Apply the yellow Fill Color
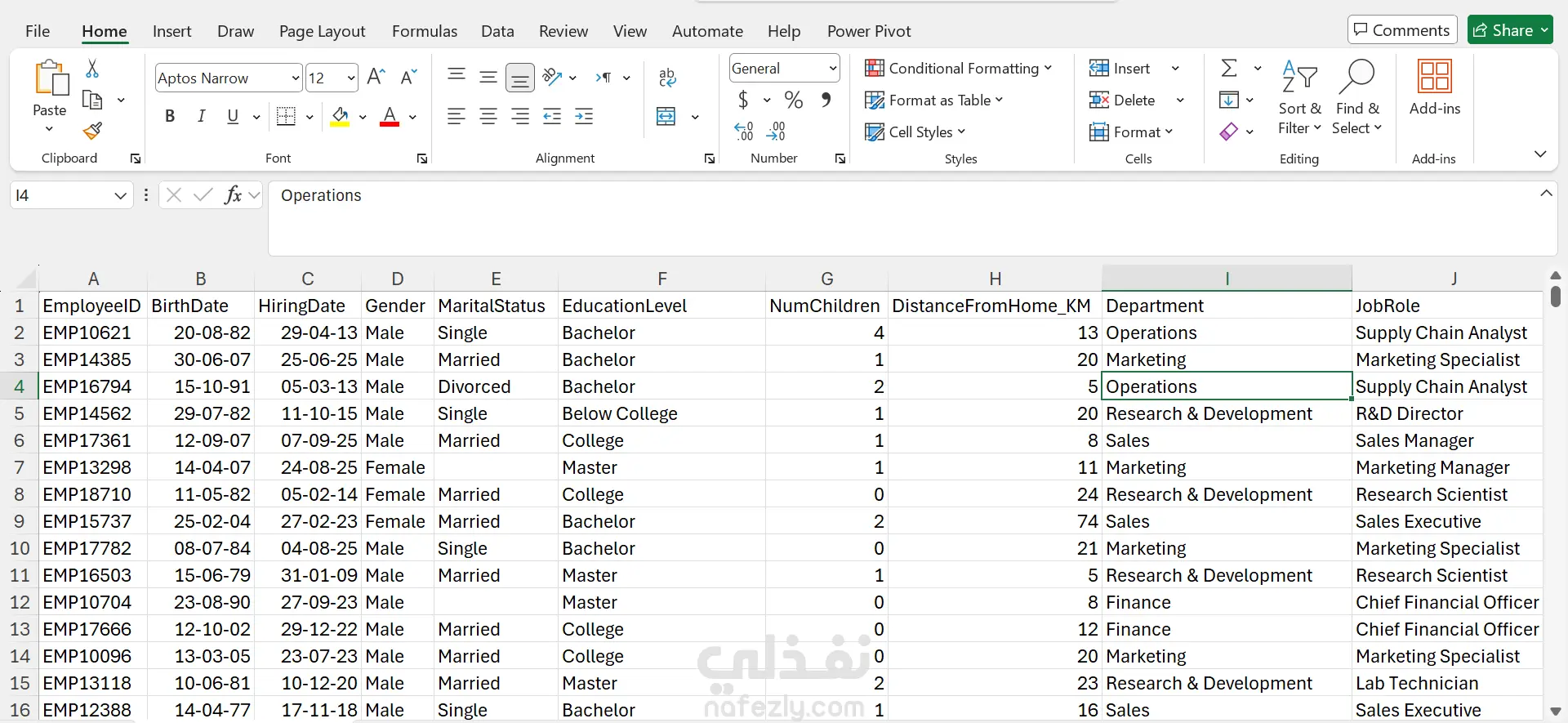The image size is (1568, 723). (x=341, y=117)
